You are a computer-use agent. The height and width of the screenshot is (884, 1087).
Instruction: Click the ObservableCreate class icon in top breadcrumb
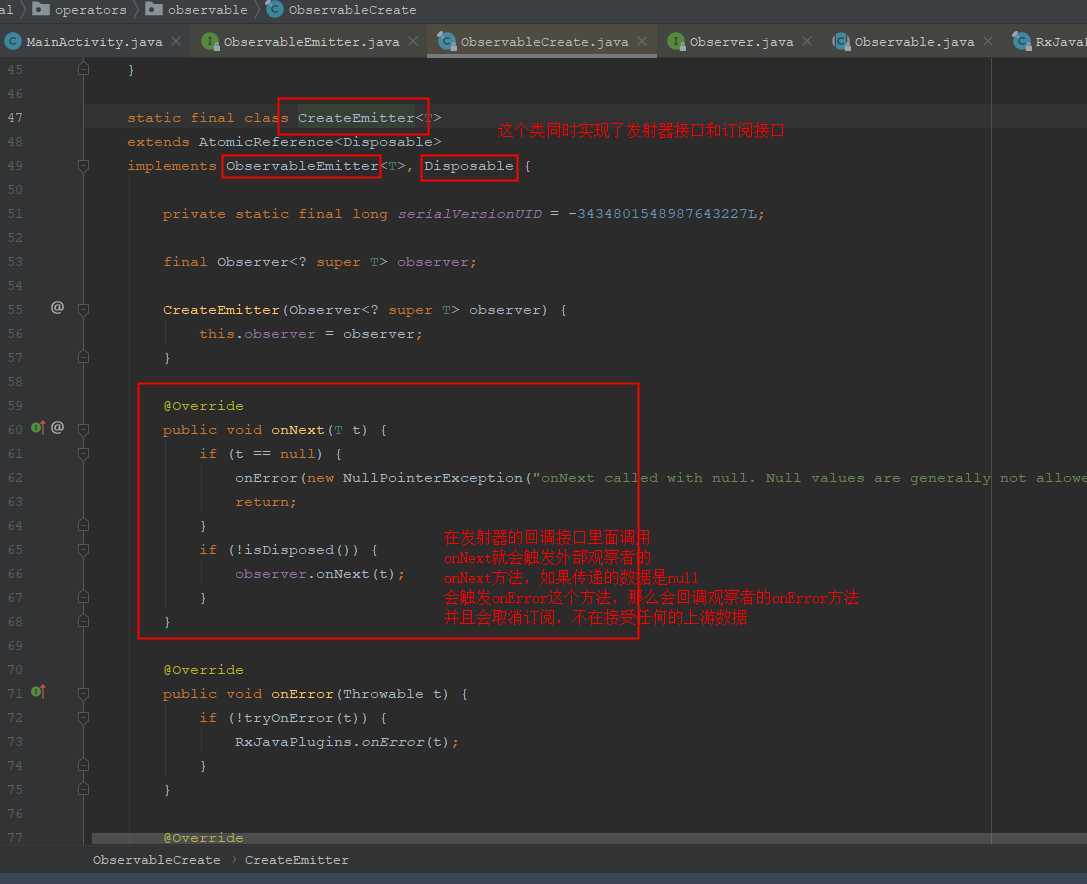pyautogui.click(x=275, y=10)
